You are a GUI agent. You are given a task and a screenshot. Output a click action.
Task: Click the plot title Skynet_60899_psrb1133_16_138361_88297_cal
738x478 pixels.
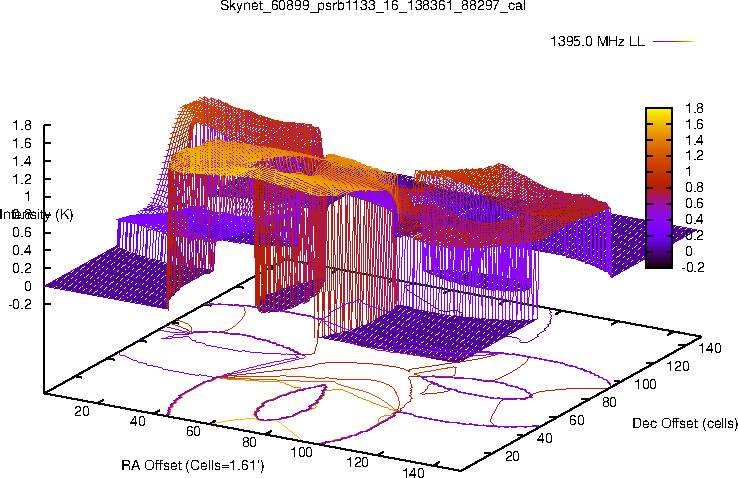[x=372, y=6]
